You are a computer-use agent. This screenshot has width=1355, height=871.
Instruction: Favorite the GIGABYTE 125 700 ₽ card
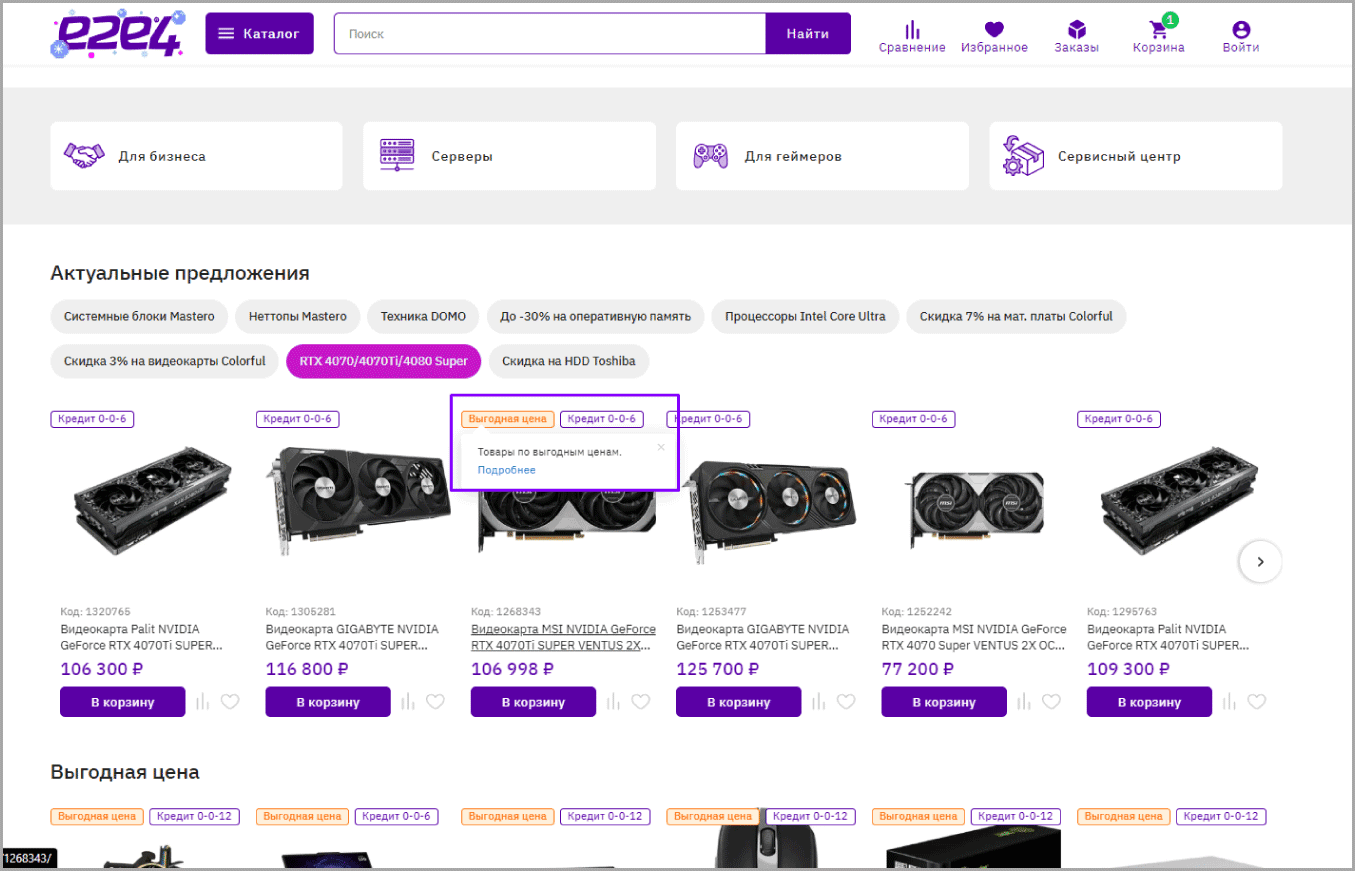pos(846,702)
